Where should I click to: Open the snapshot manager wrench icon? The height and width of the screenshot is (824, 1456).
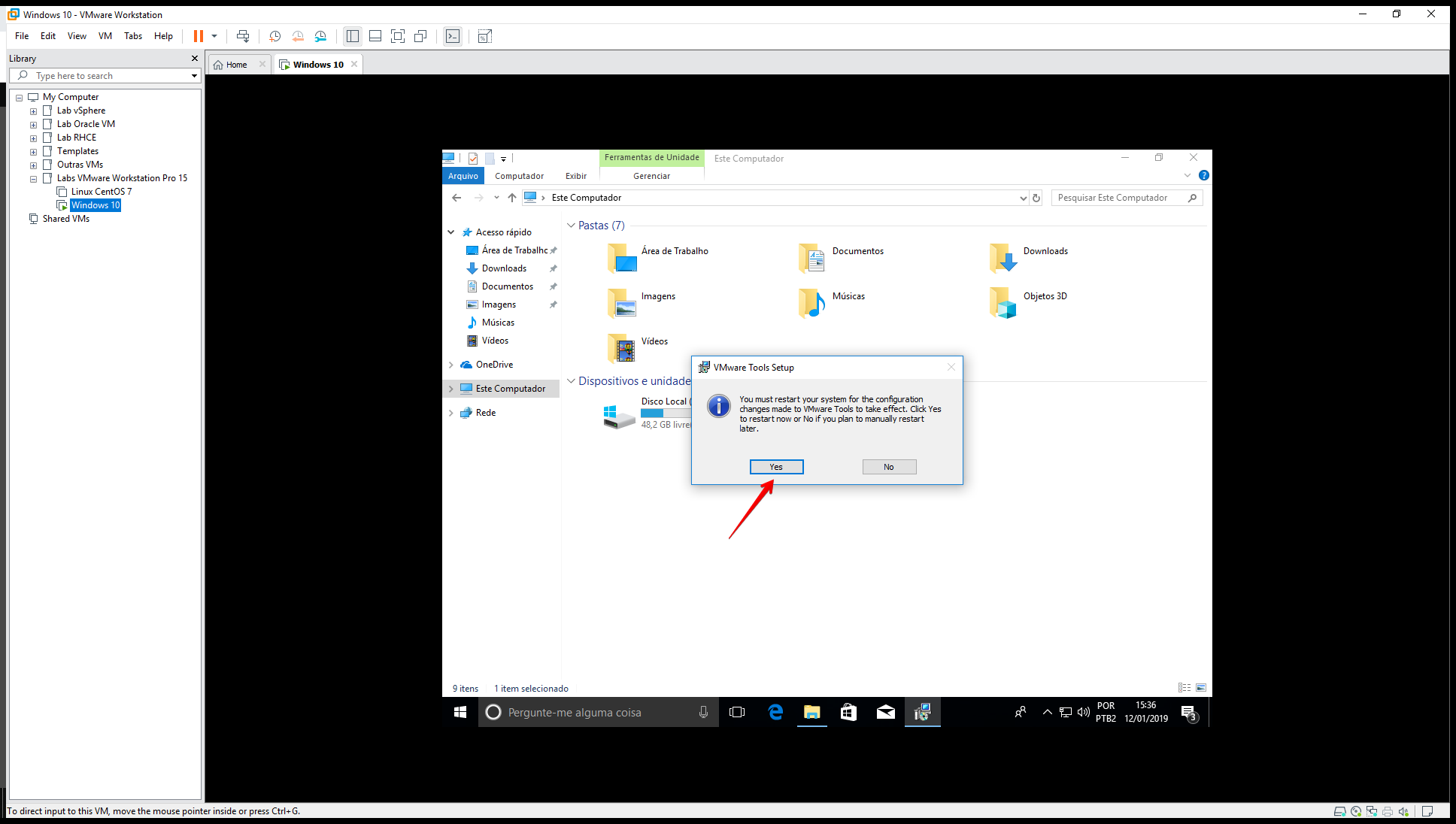tap(320, 36)
